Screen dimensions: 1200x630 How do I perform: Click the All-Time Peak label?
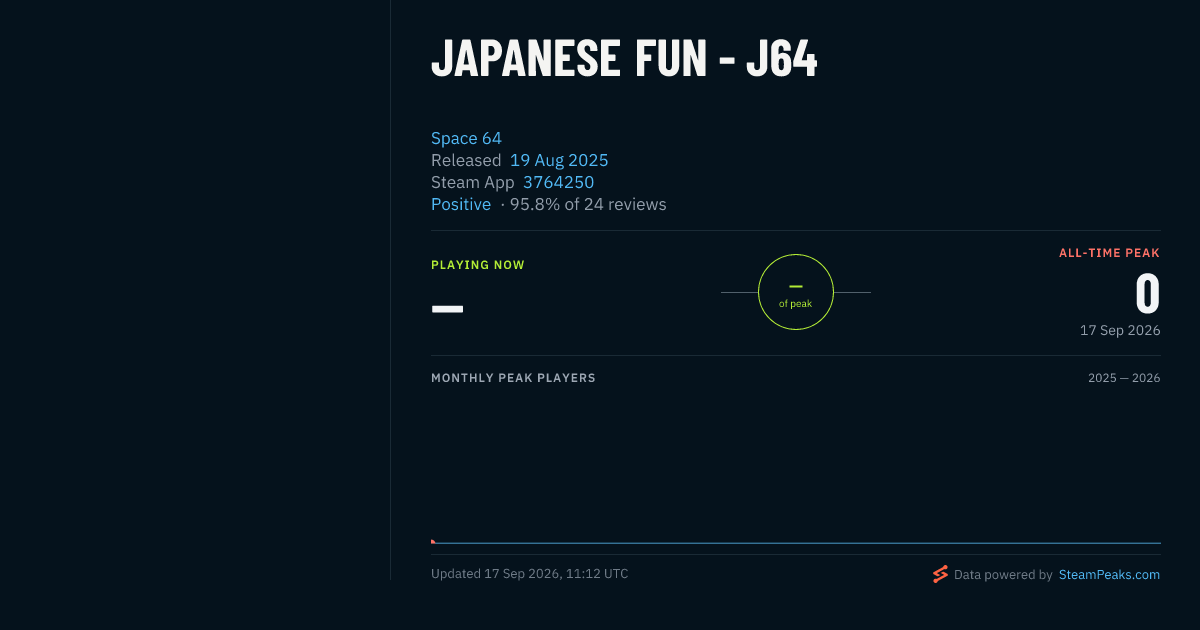[1109, 253]
